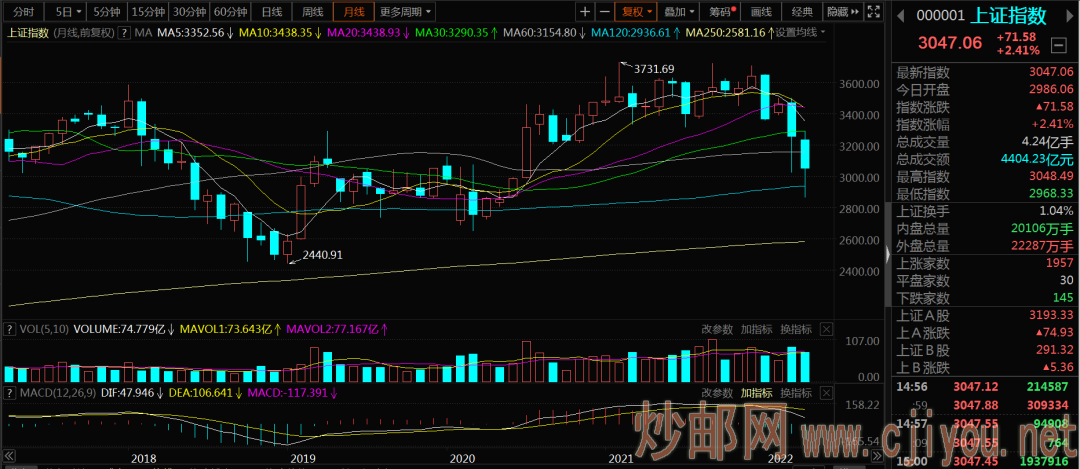This screenshot has height=469, width=1080.
Task: Click 换指标 in the MACD panel
Action: (x=796, y=393)
